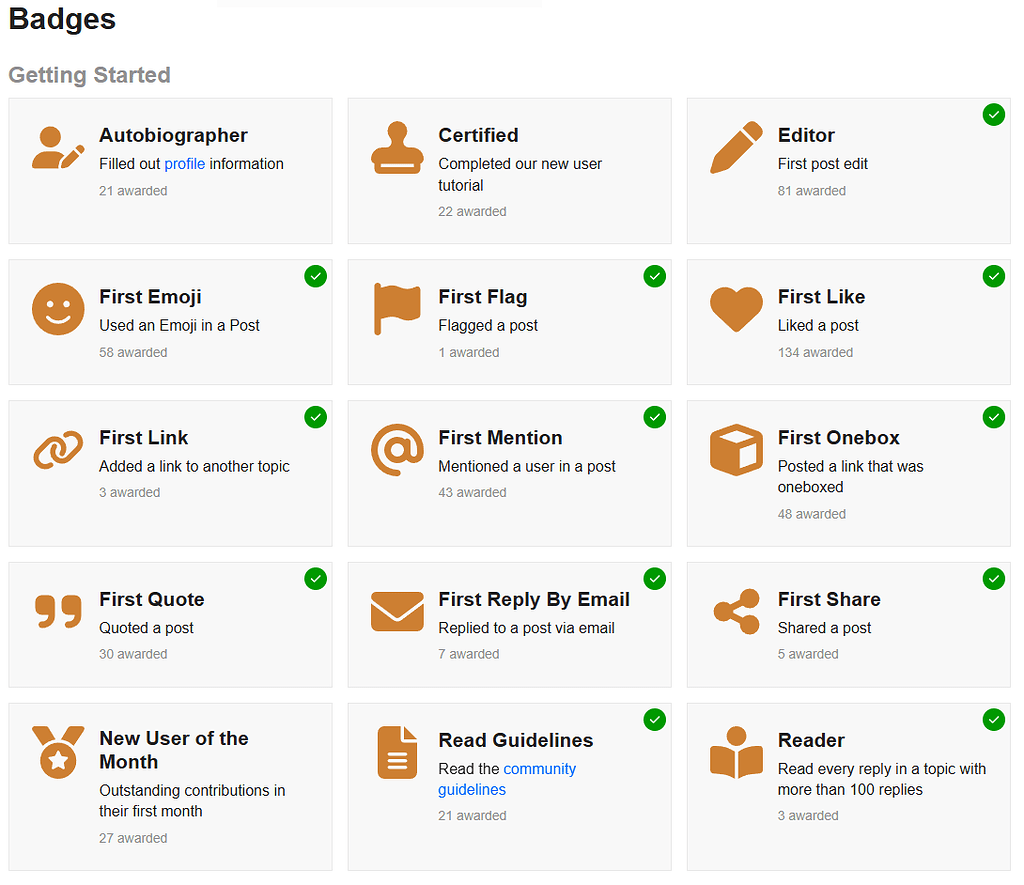
Task: Click the First Link chain icon
Action: (57, 450)
